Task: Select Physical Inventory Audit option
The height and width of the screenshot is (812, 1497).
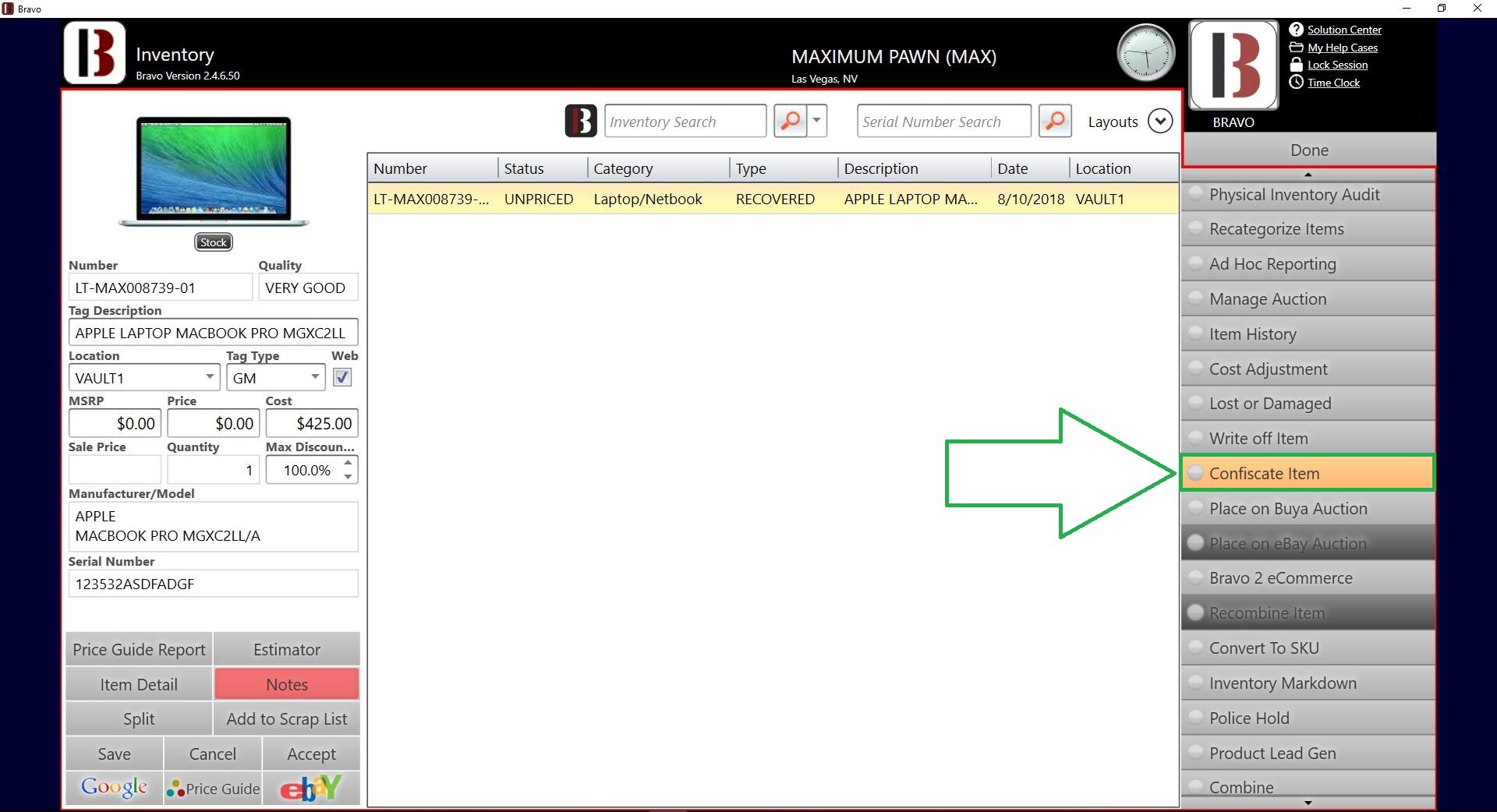Action: tap(1308, 195)
